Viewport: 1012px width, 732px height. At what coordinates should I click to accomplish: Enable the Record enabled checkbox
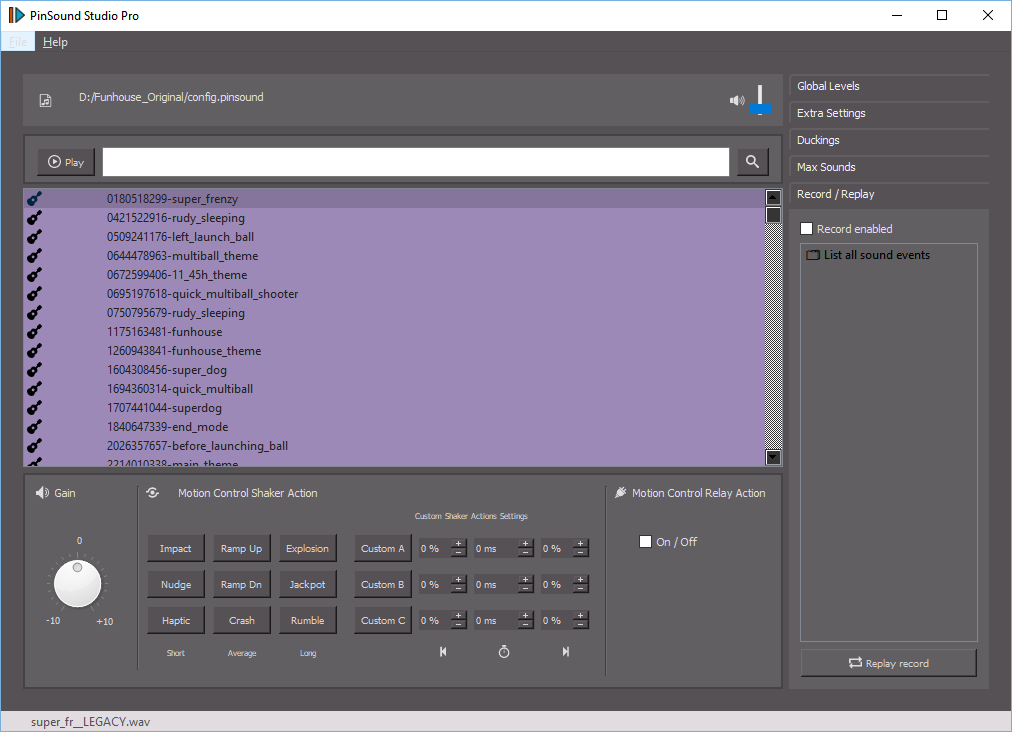pyautogui.click(x=806, y=229)
